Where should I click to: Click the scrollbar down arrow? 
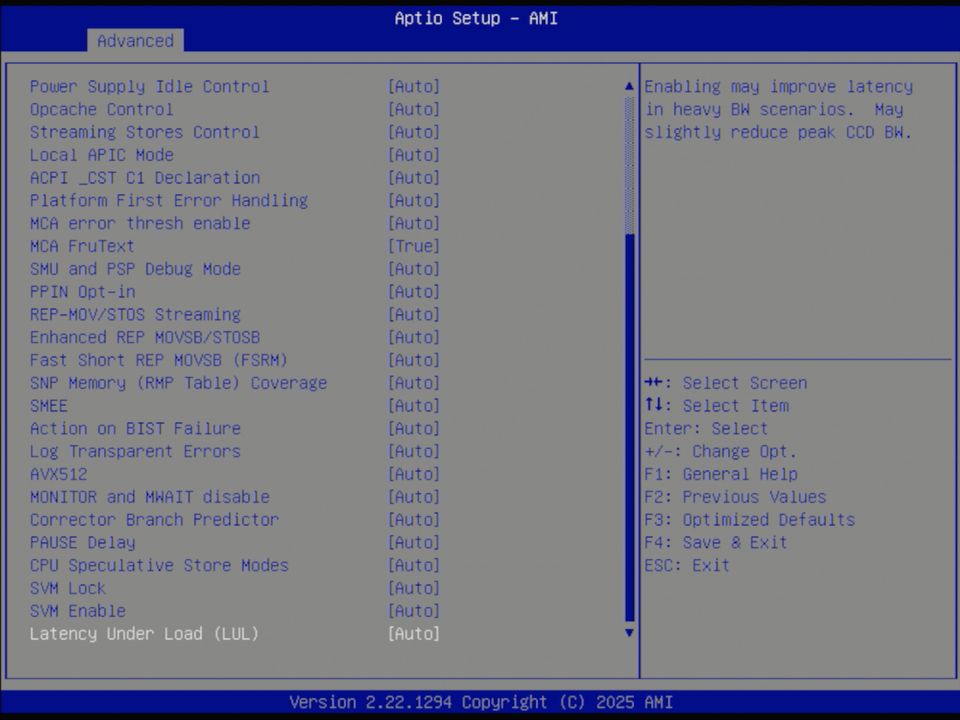coord(628,633)
